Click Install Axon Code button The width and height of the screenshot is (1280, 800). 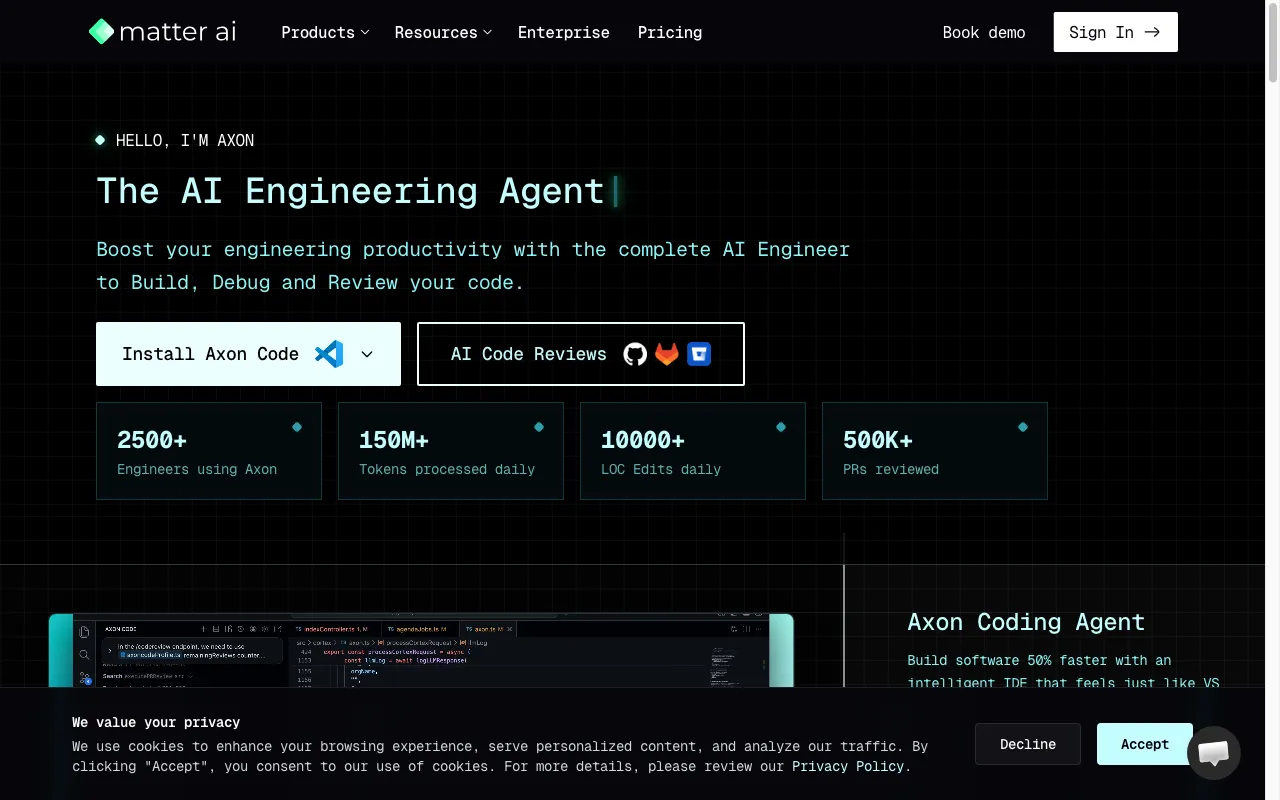pos(248,354)
